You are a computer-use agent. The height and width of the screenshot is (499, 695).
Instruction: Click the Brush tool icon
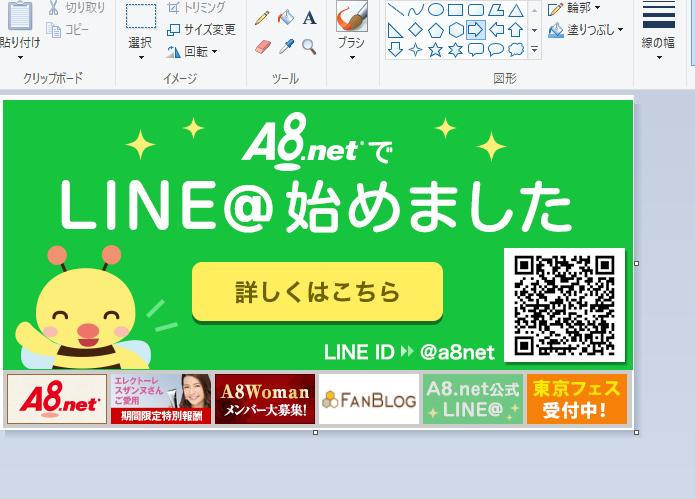351,16
